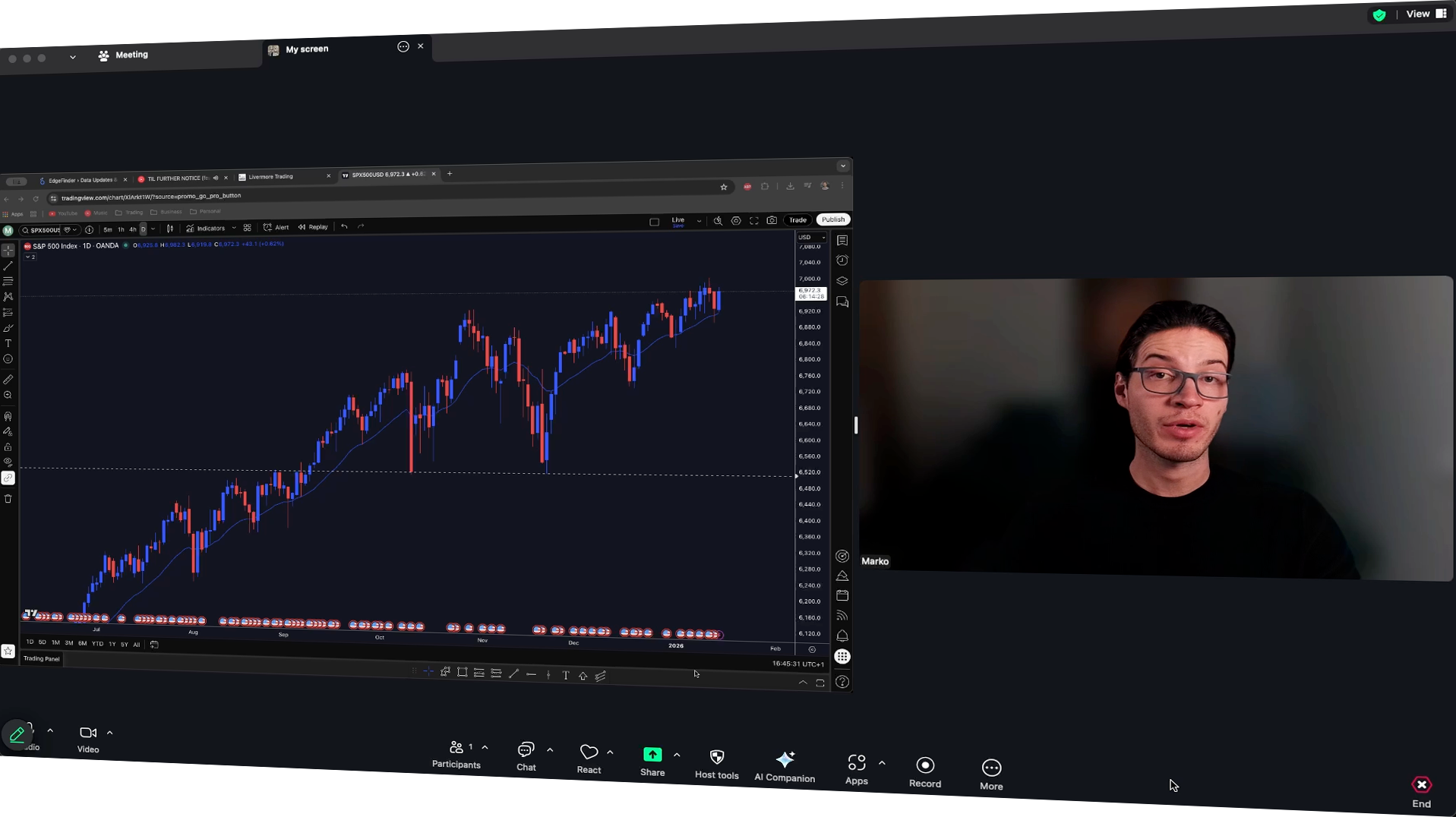Screen dimensions: 1456x817
Task: Toggle Zoom Video camera
Action: [88, 740]
